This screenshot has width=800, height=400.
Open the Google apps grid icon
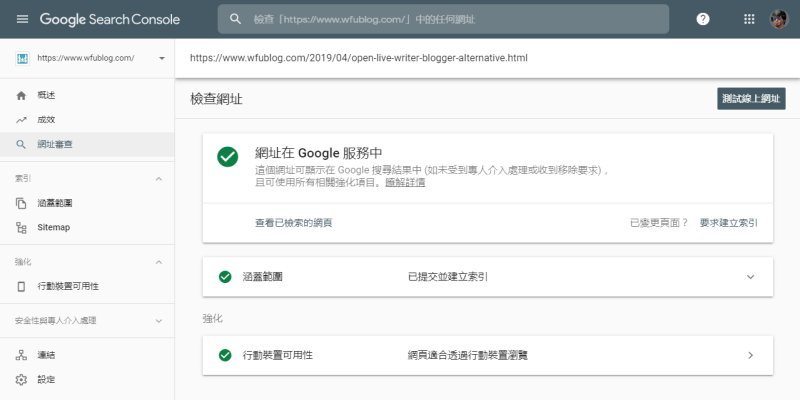[x=749, y=19]
